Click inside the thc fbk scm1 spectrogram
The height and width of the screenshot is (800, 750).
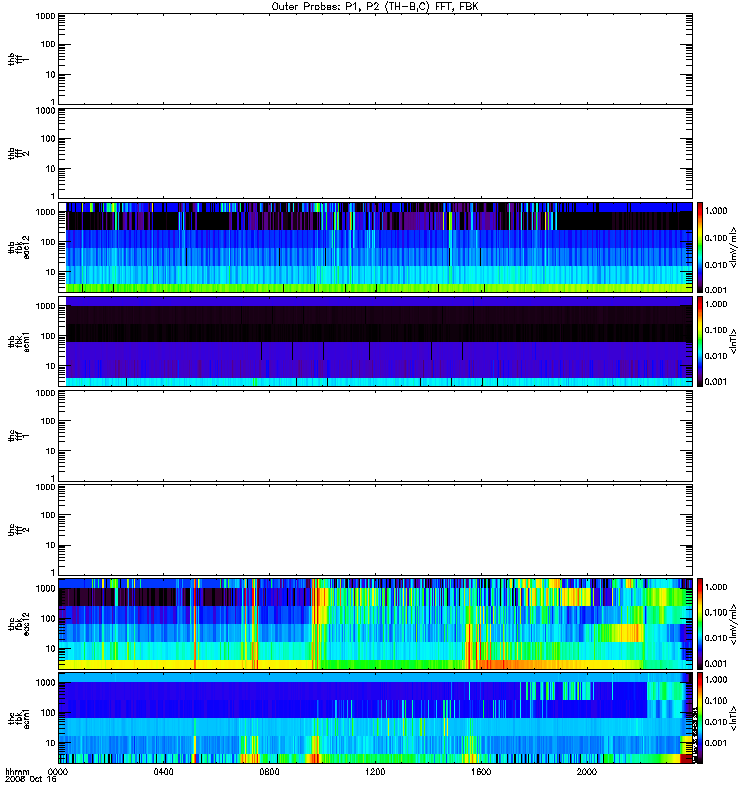(376, 718)
